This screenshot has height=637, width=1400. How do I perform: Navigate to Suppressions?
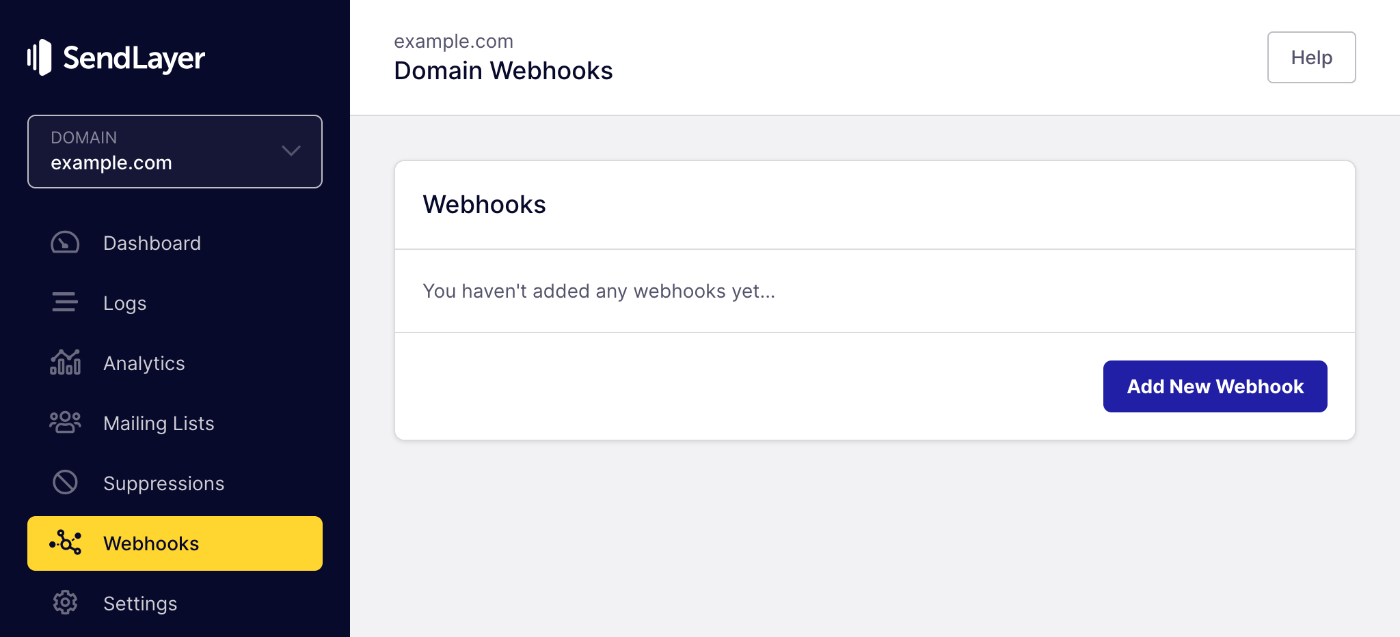tap(164, 482)
